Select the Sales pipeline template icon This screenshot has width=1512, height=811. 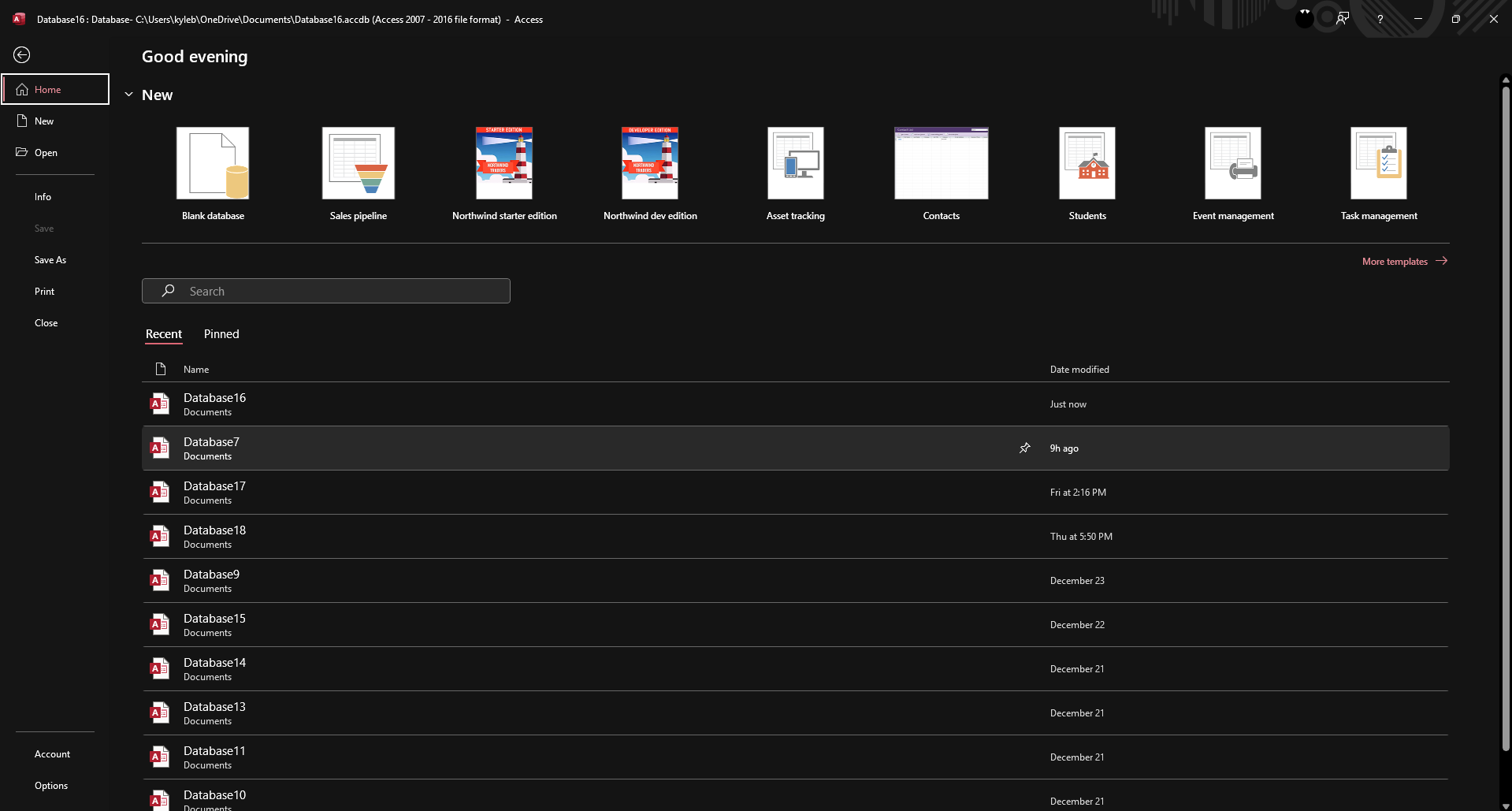click(x=358, y=163)
